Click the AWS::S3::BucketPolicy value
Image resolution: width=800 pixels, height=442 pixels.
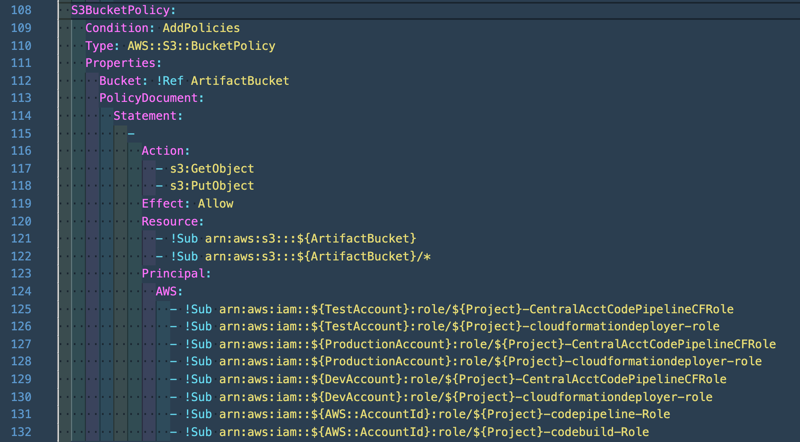[202, 46]
